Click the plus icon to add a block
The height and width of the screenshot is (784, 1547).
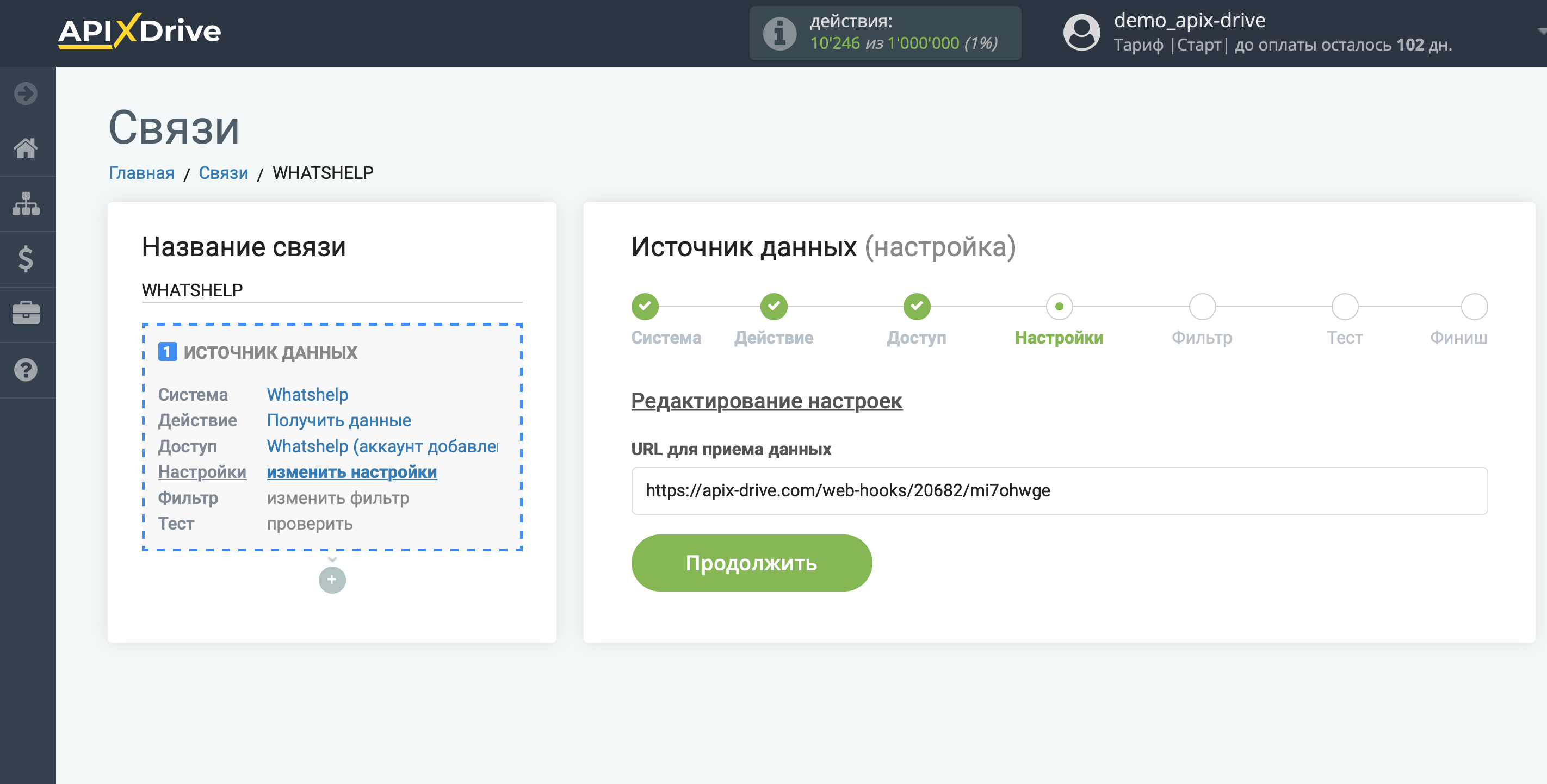pos(332,580)
